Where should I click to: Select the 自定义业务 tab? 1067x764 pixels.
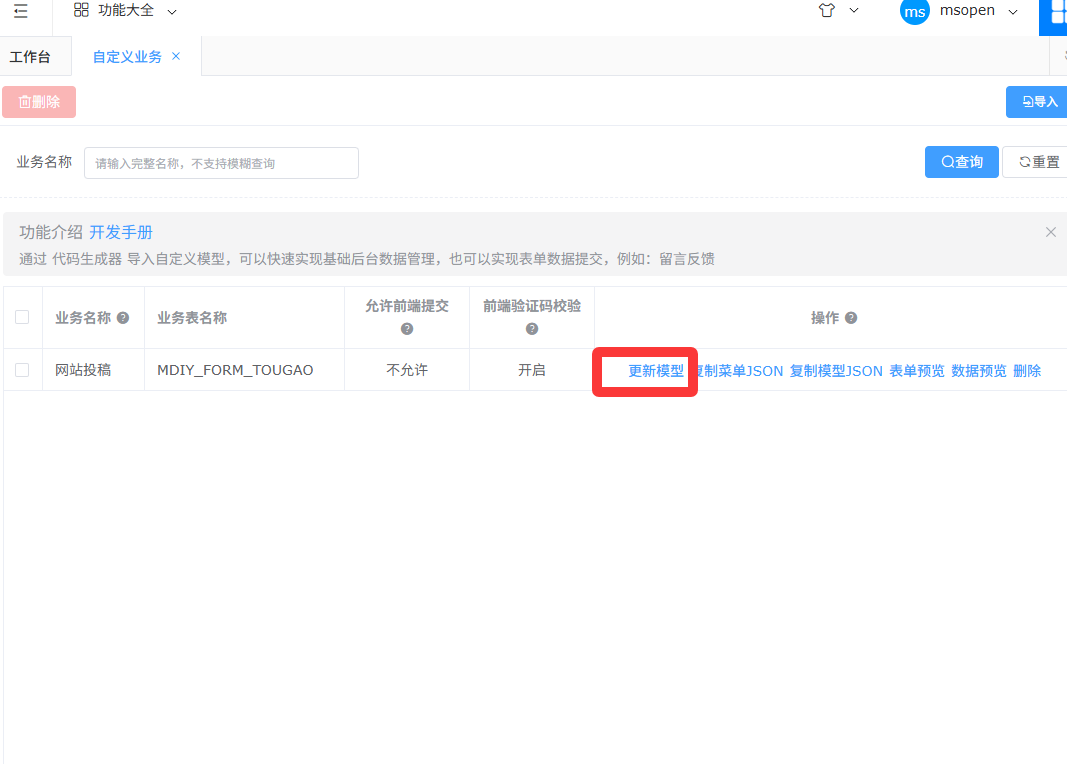click(127, 57)
